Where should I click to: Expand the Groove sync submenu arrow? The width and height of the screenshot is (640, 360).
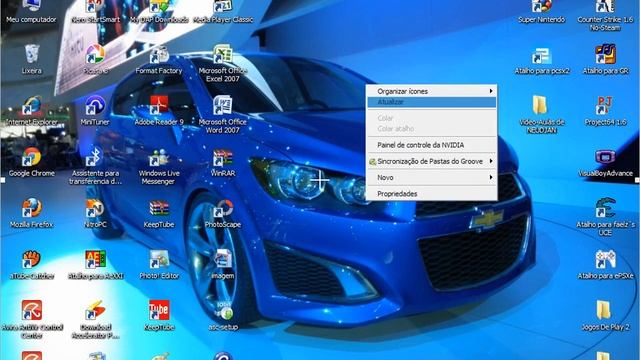[x=491, y=161]
